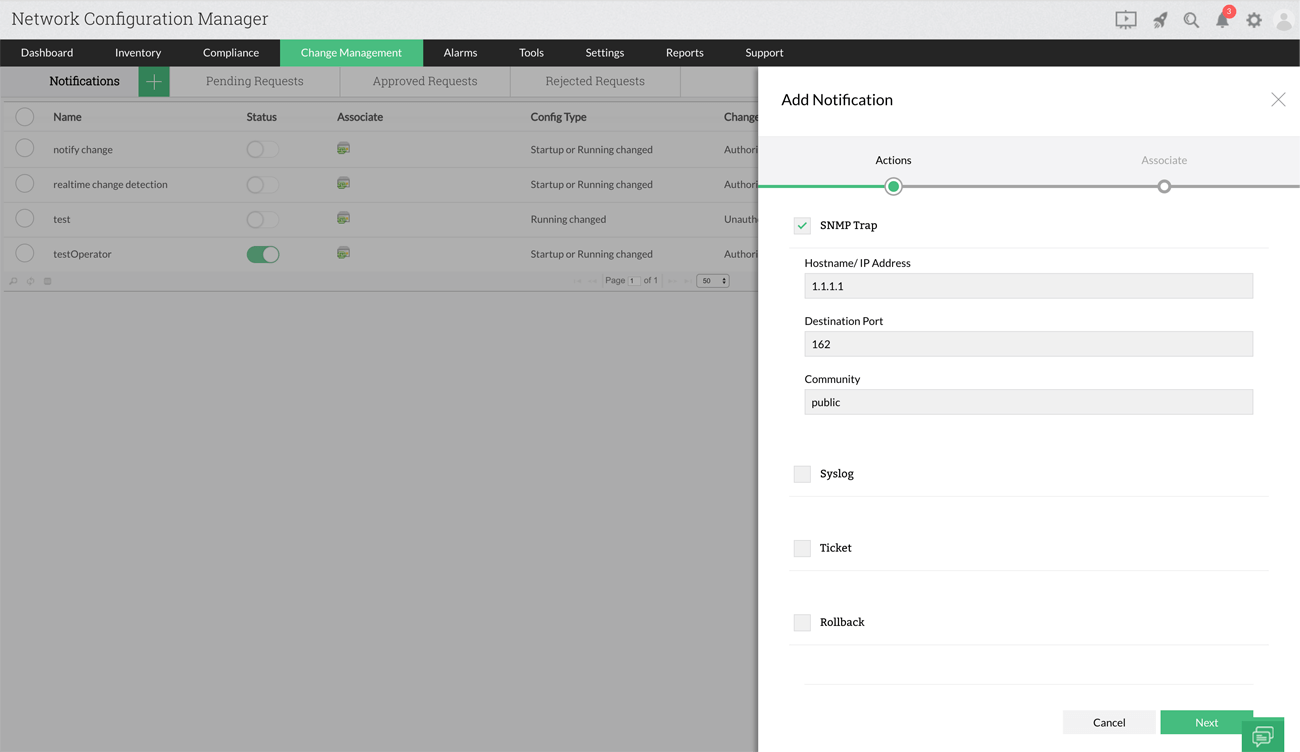
Task: Click the device icon beside notify change
Action: pyautogui.click(x=343, y=148)
